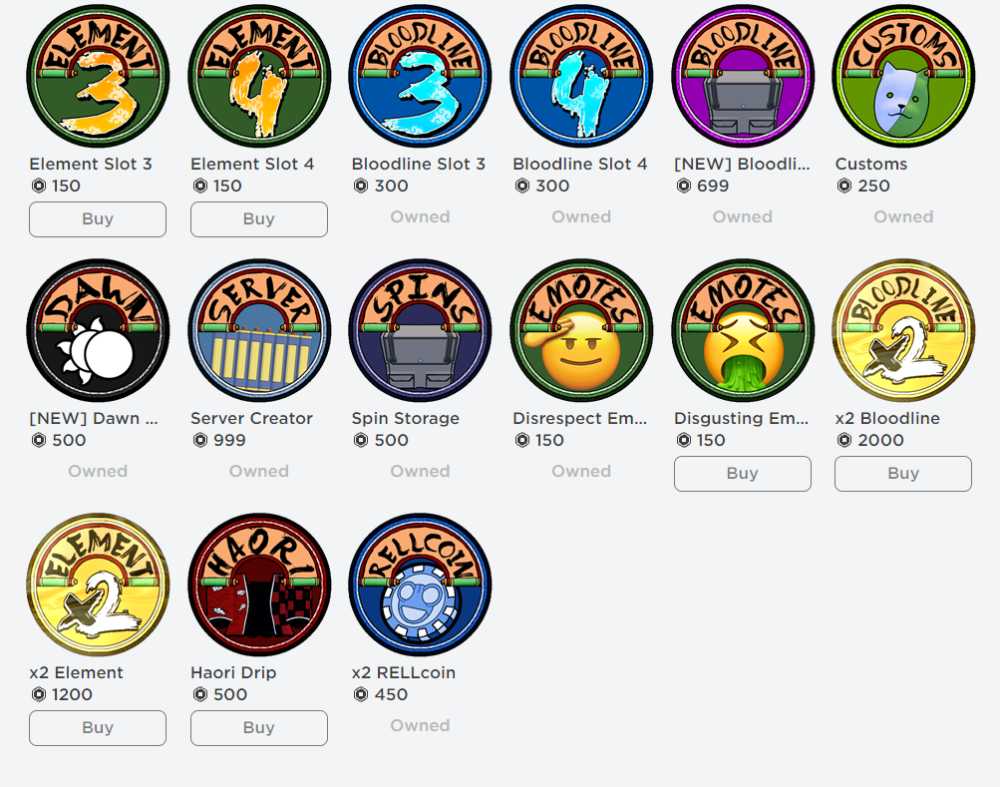Open the golden x2 Bloodline icon
Screen dimensions: 1000x787
pos(904,330)
